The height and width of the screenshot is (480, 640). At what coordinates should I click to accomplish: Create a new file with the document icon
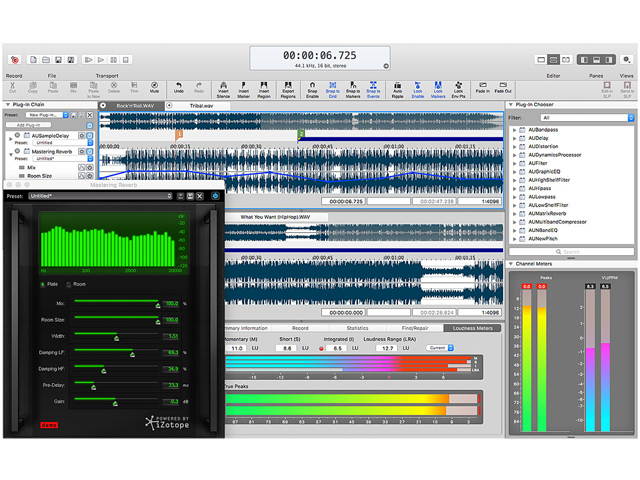coord(33,60)
